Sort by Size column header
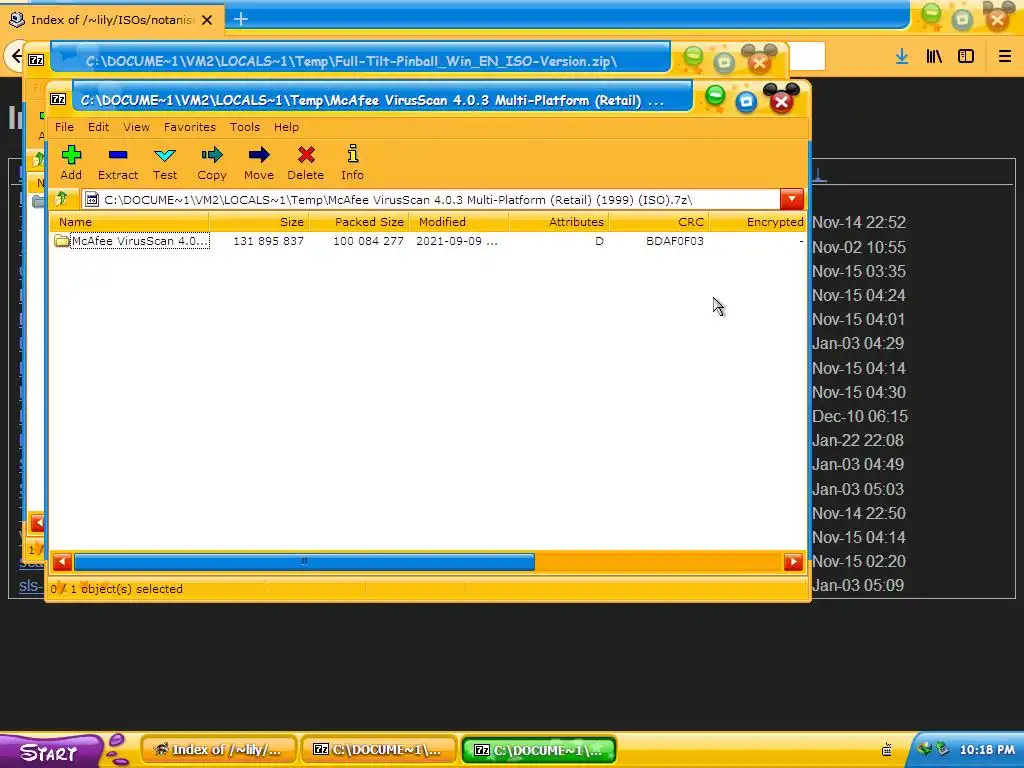 click(x=259, y=222)
